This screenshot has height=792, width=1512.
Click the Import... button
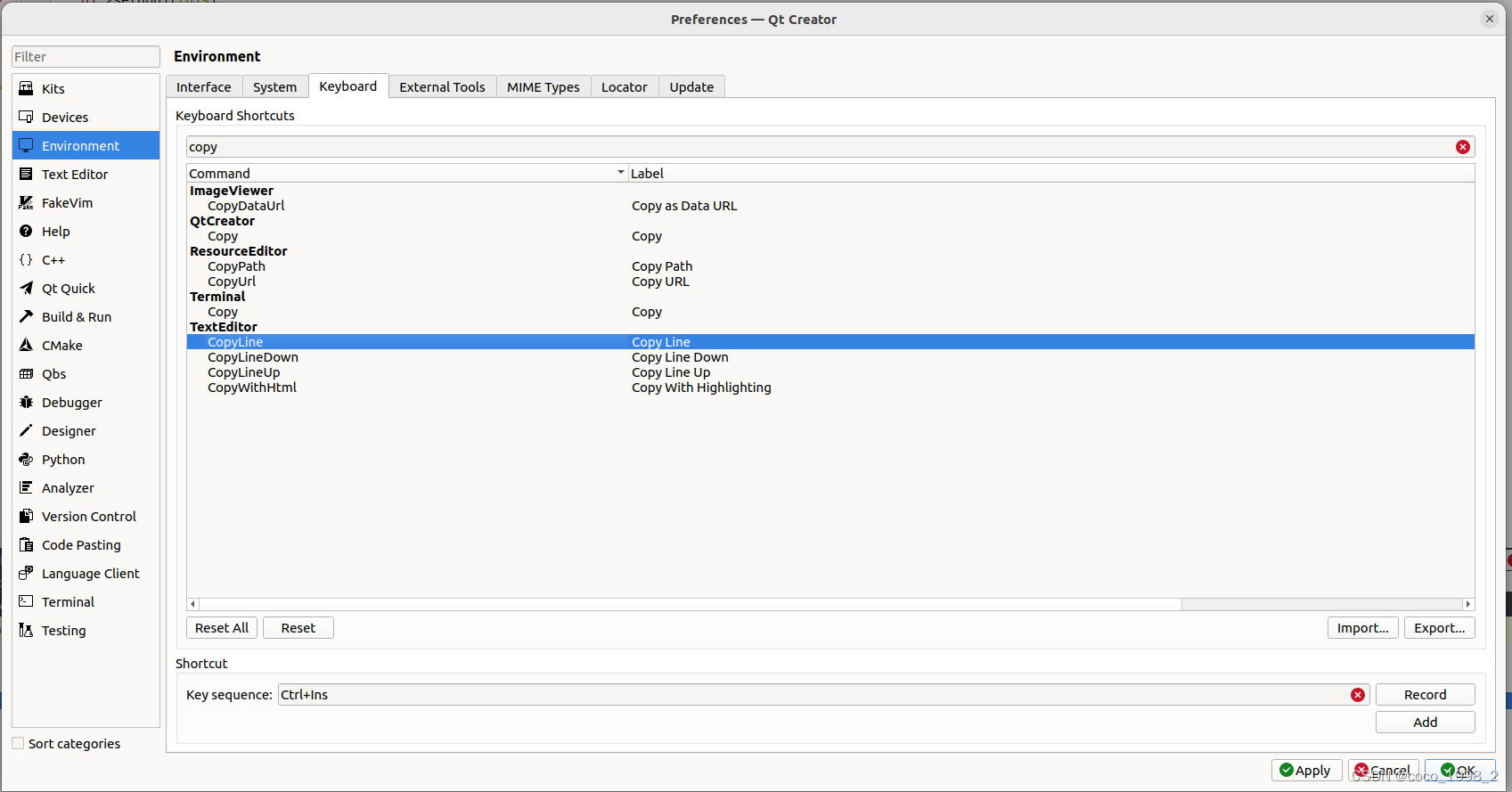coord(1363,628)
